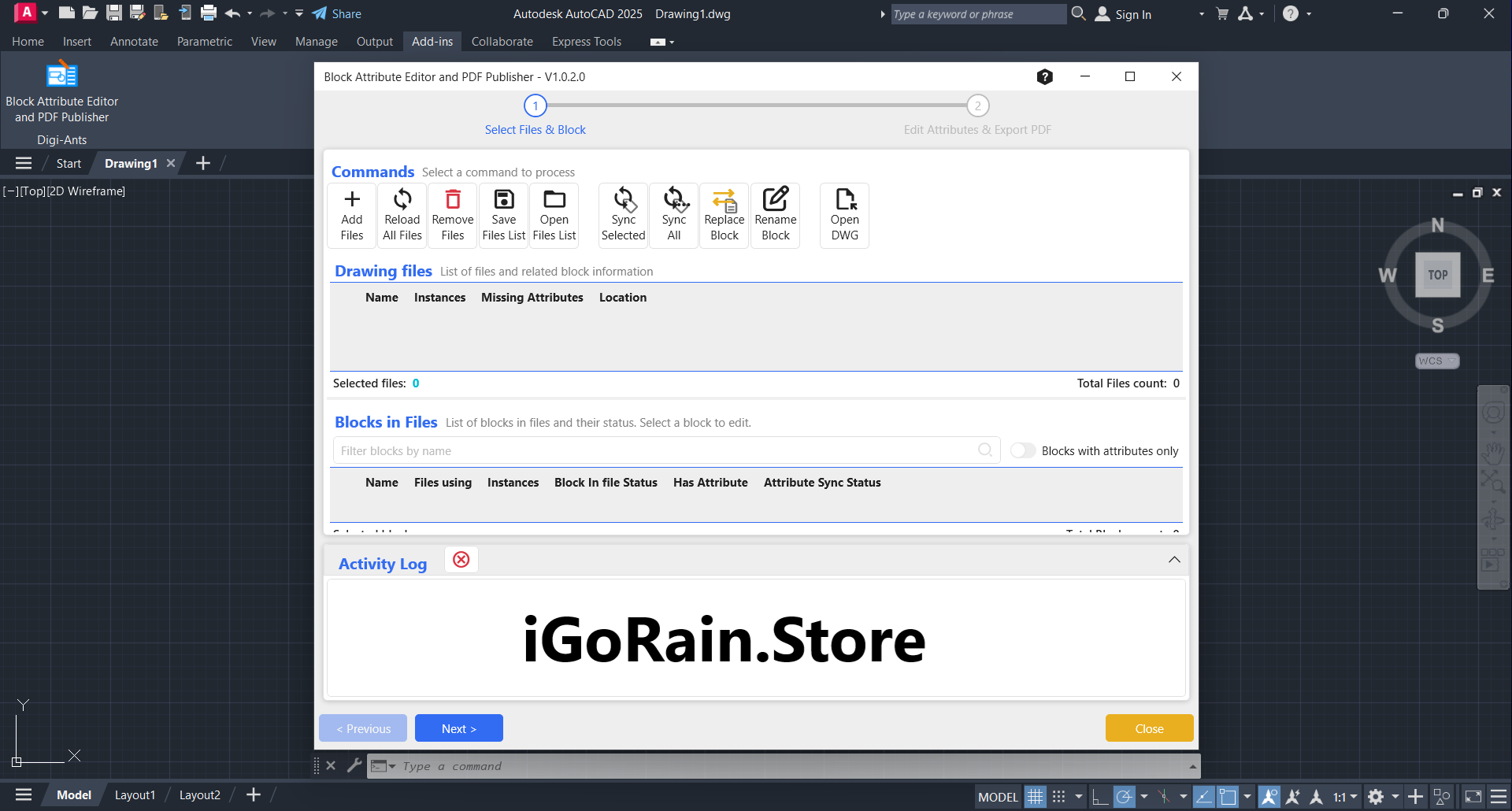1512x811 pixels.
Task: Click the Open DWG icon
Action: coord(844,215)
